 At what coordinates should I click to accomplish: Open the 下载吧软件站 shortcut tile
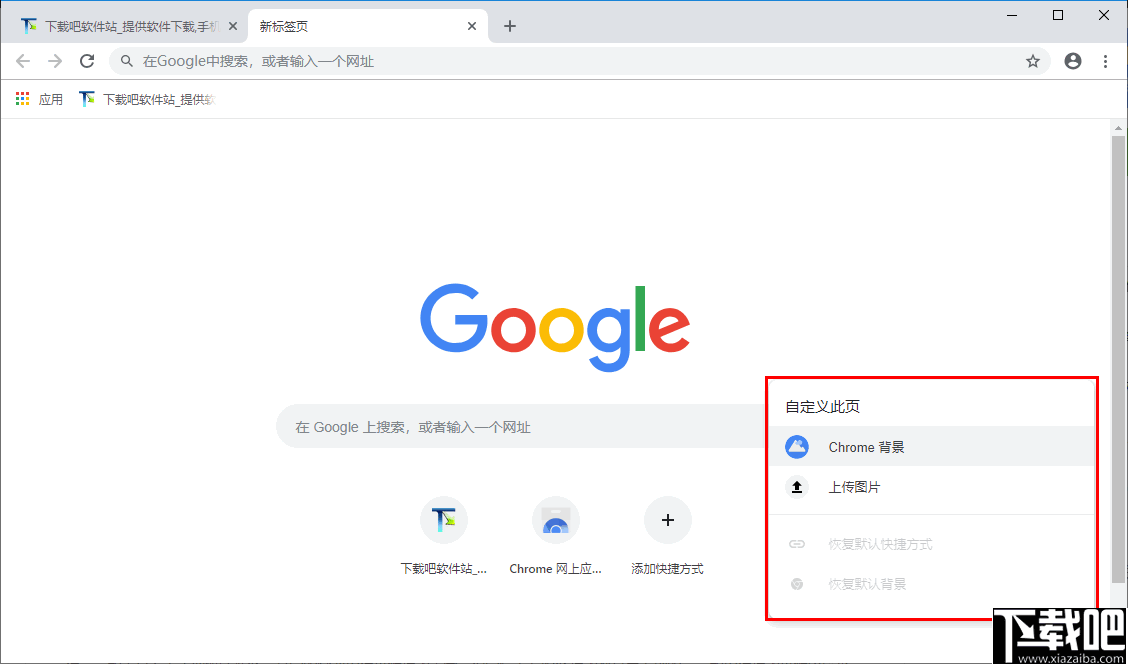444,520
